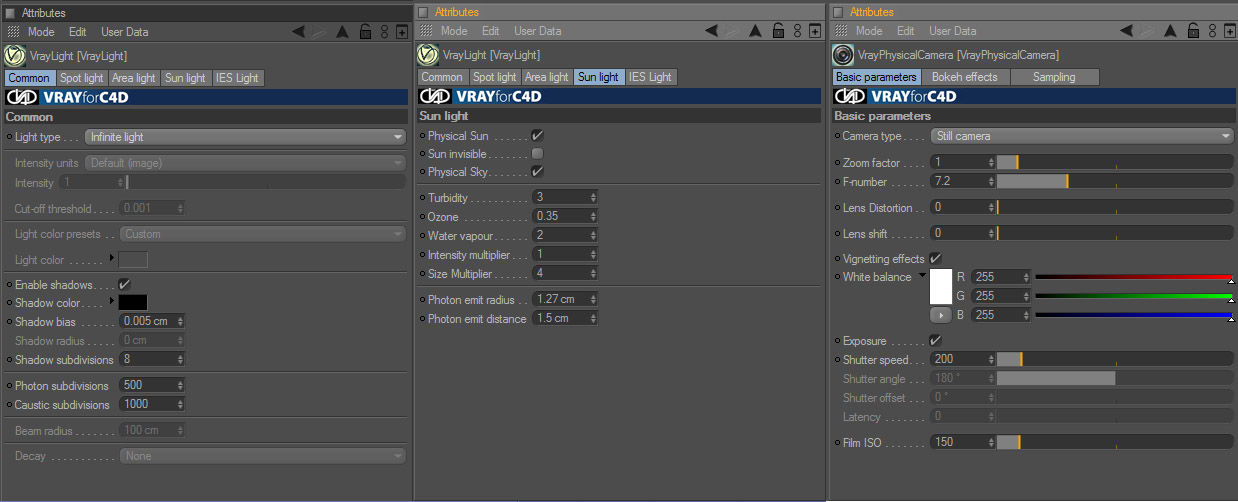Click Film ISO slider bar
1238x502 pixels.
[1115, 442]
